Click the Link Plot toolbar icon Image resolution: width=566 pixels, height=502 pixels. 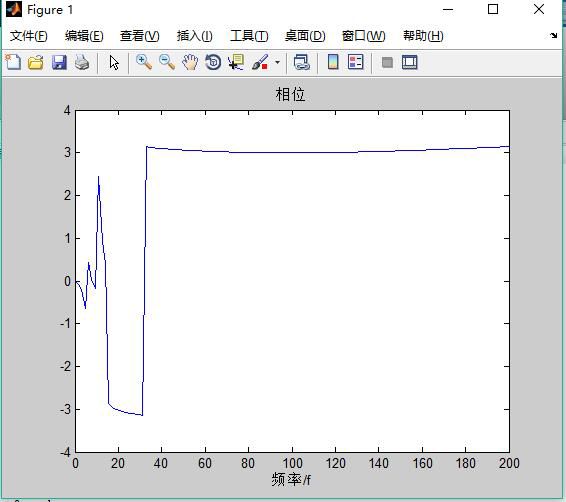click(302, 62)
